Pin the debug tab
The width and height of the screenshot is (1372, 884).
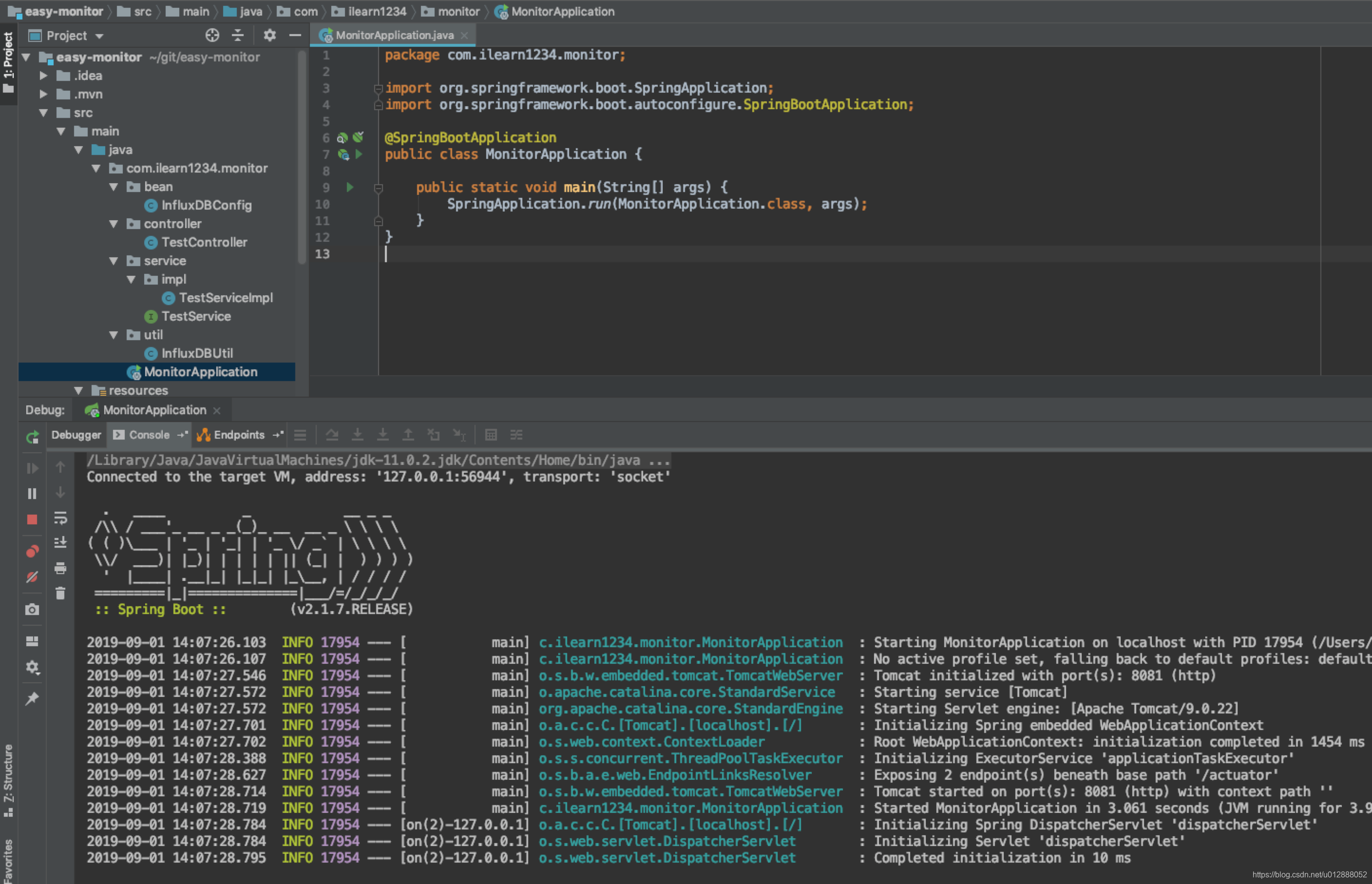[x=32, y=699]
